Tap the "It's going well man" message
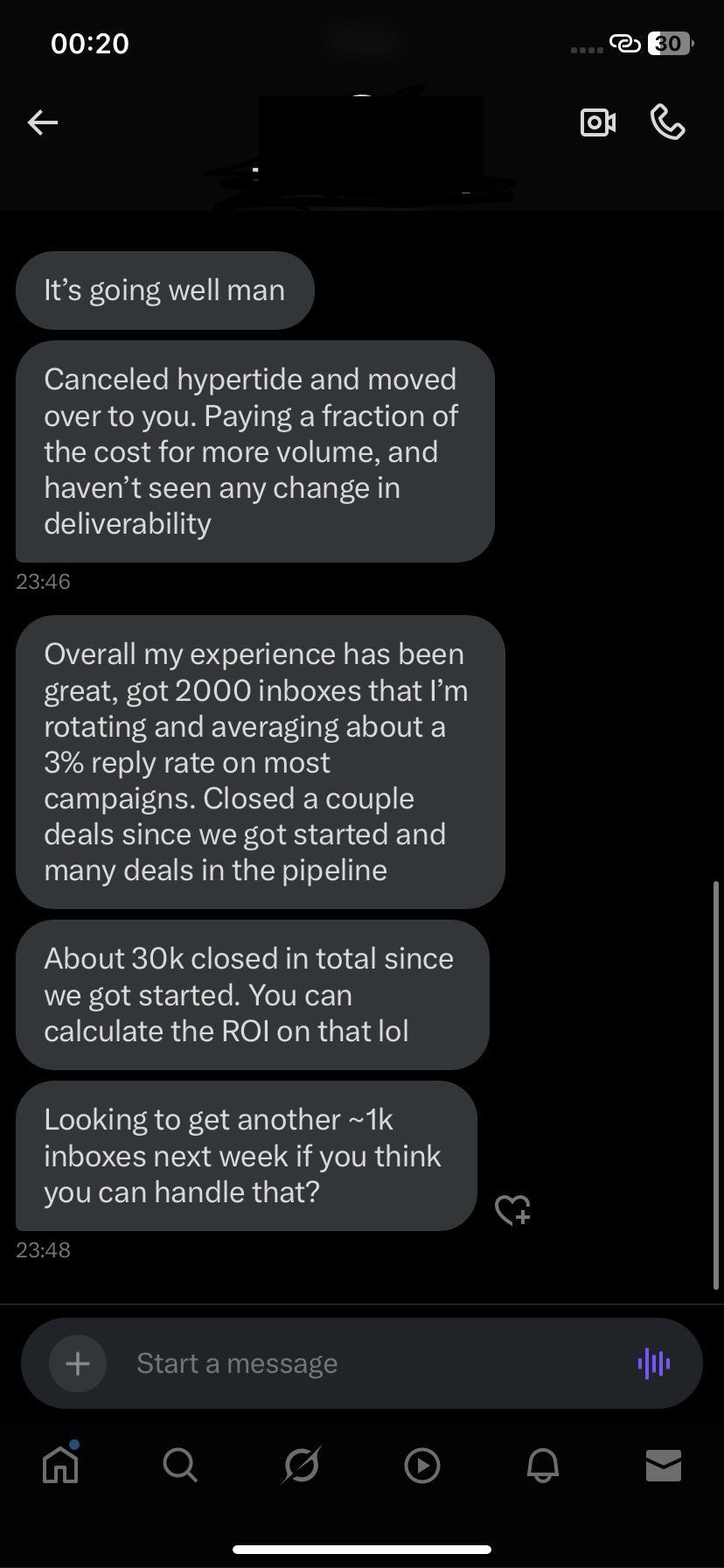 tap(164, 290)
